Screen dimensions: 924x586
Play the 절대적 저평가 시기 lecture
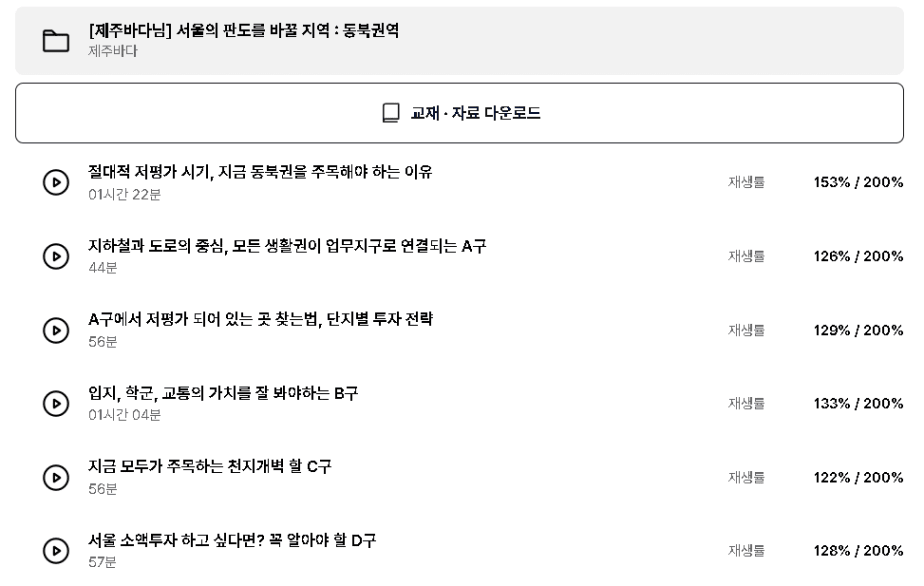pyautogui.click(x=56, y=182)
